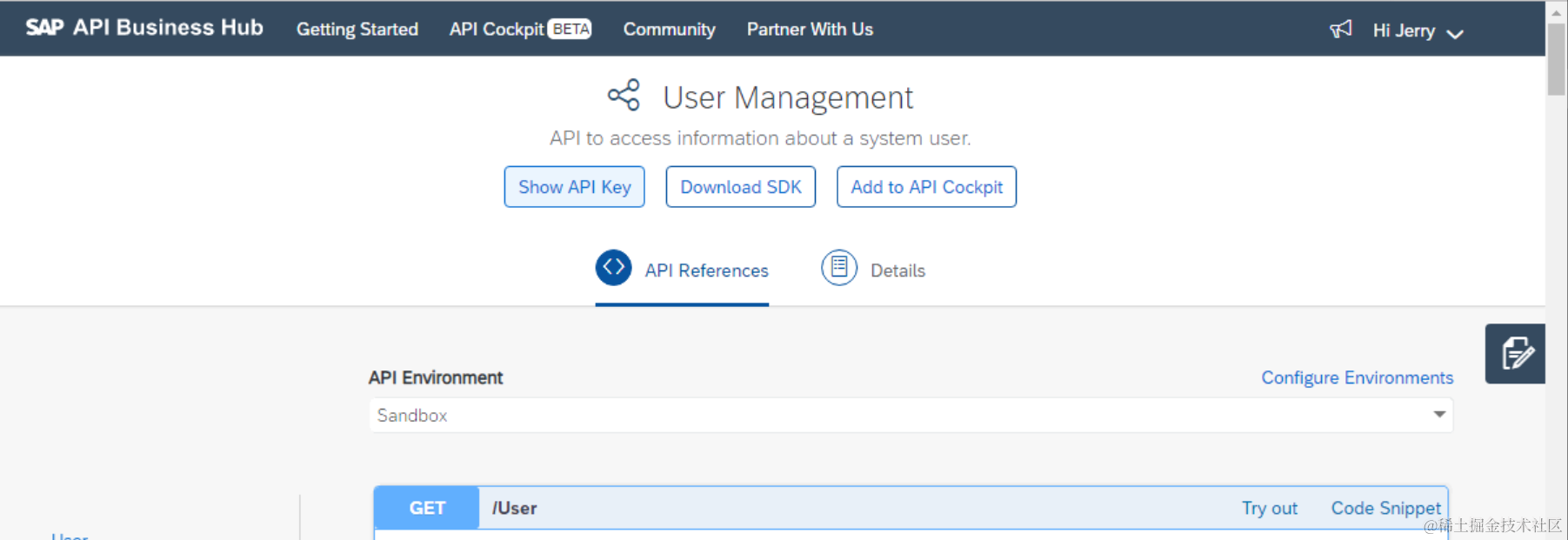Open the feedback note icon

click(x=1516, y=354)
